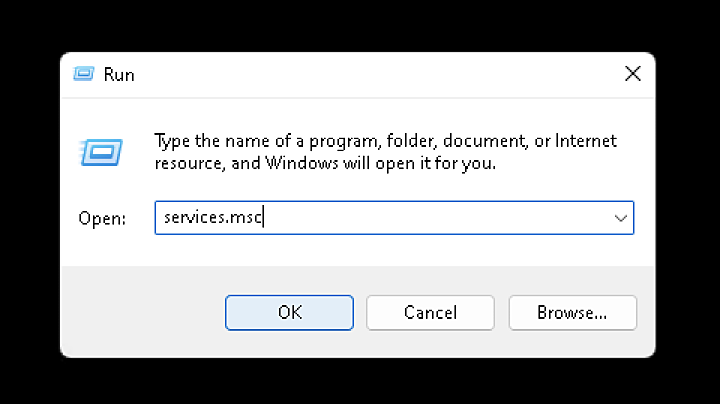The height and width of the screenshot is (404, 720).
Task: Click the "Run" title text
Action: 118,75
